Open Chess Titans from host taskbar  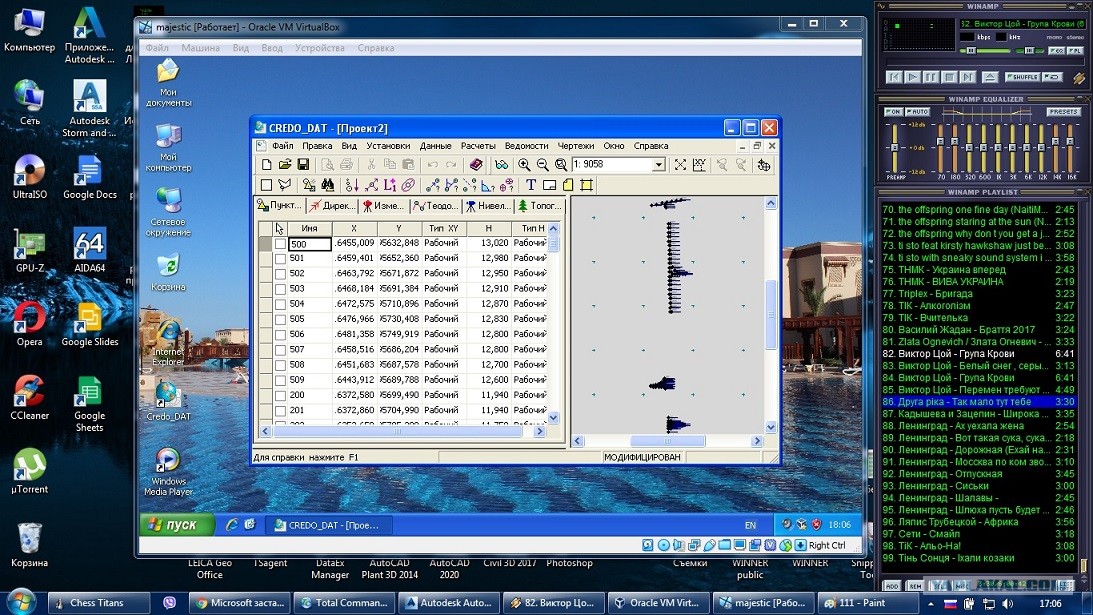coord(98,603)
